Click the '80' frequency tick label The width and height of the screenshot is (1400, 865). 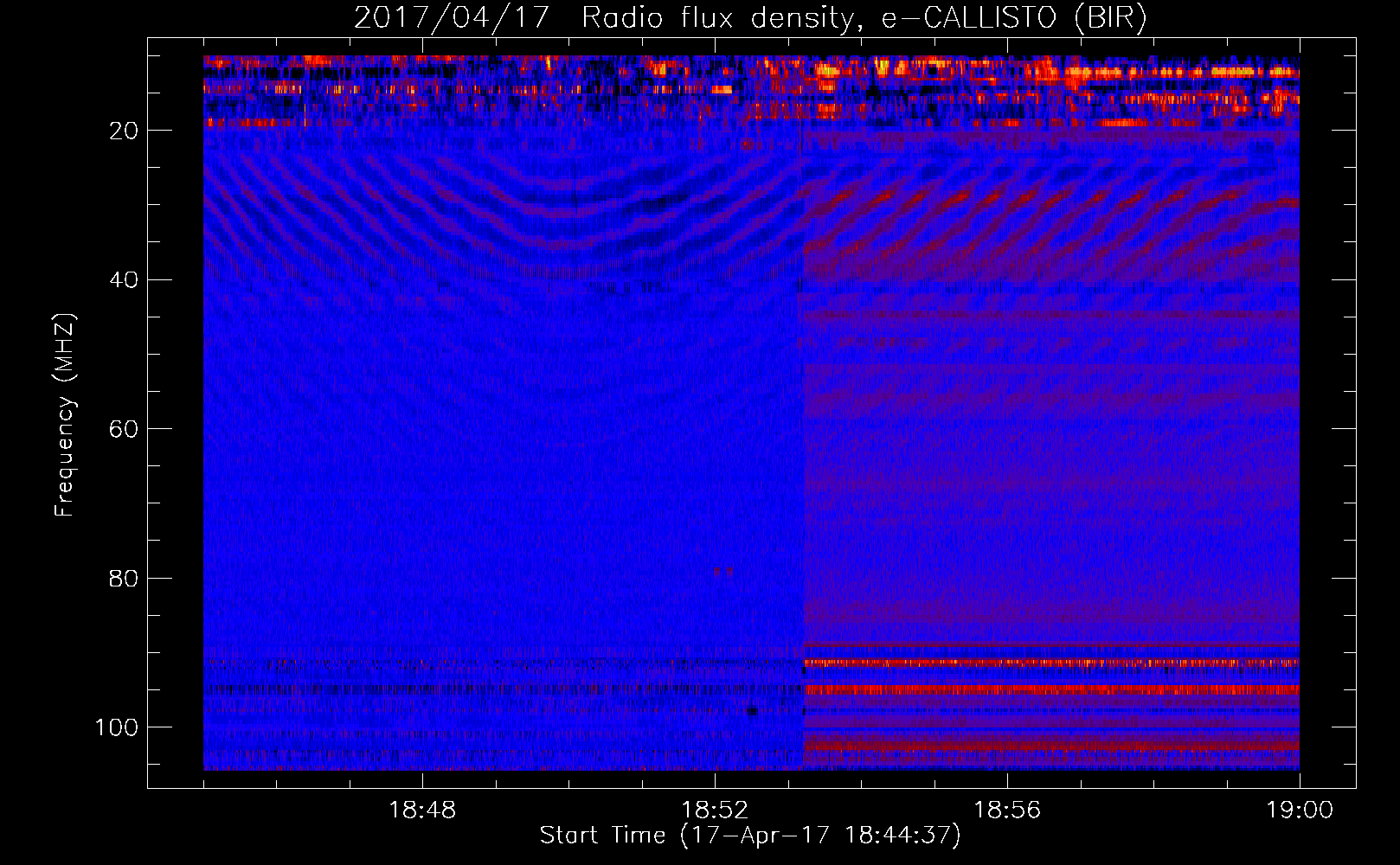point(125,579)
